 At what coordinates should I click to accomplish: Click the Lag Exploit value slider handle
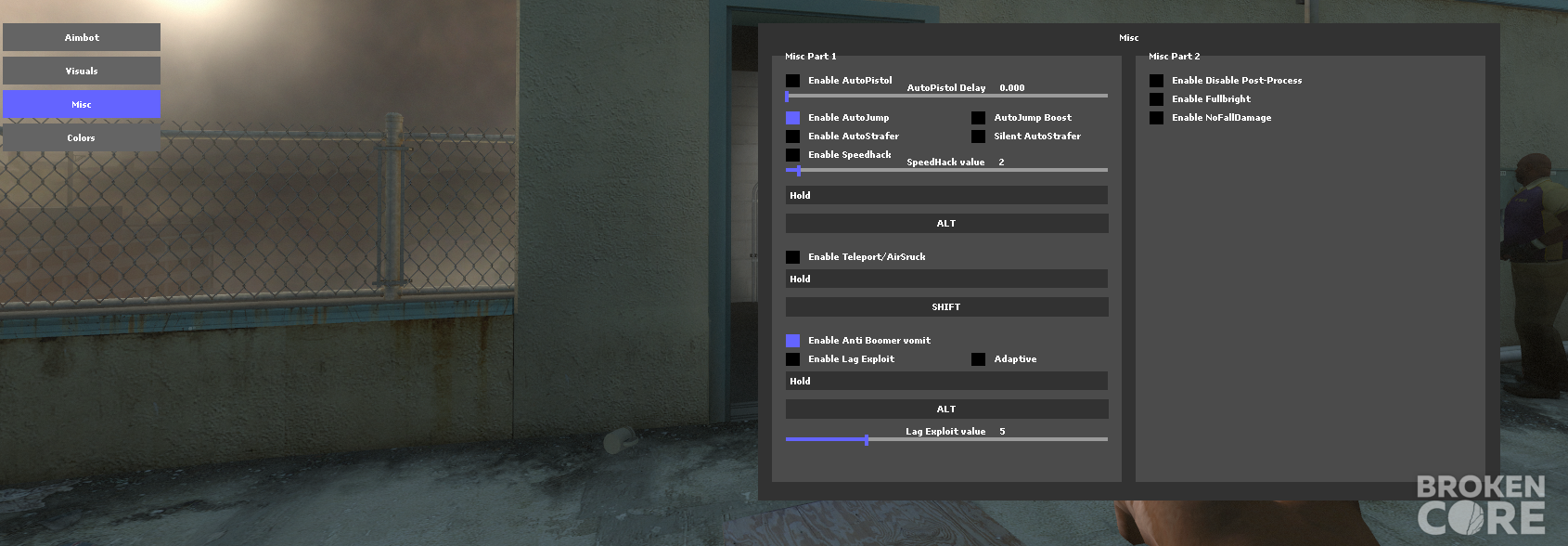pos(867,439)
